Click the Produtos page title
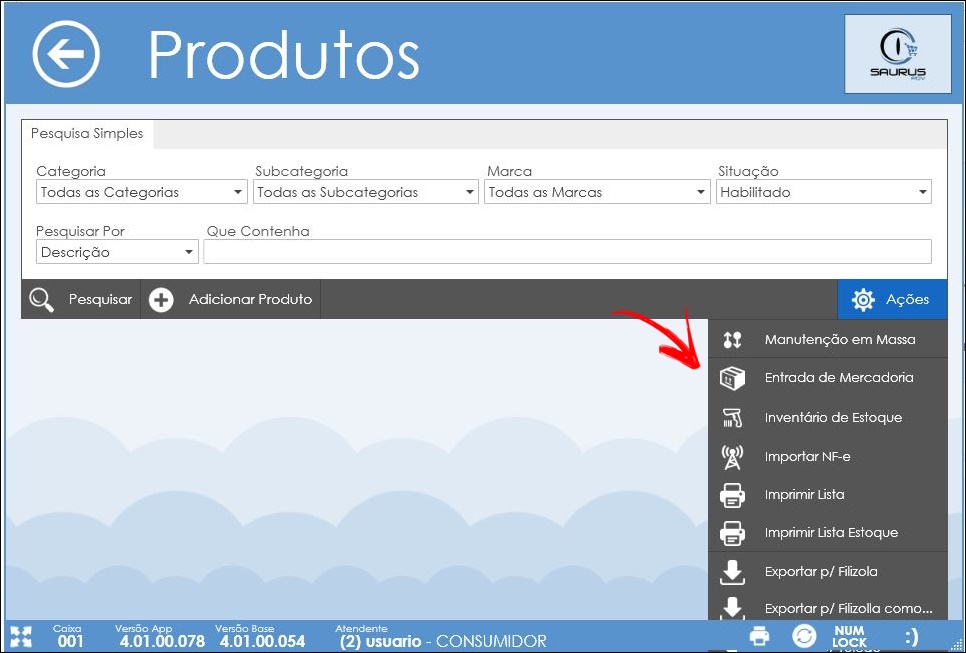The image size is (966, 653). tap(284, 55)
